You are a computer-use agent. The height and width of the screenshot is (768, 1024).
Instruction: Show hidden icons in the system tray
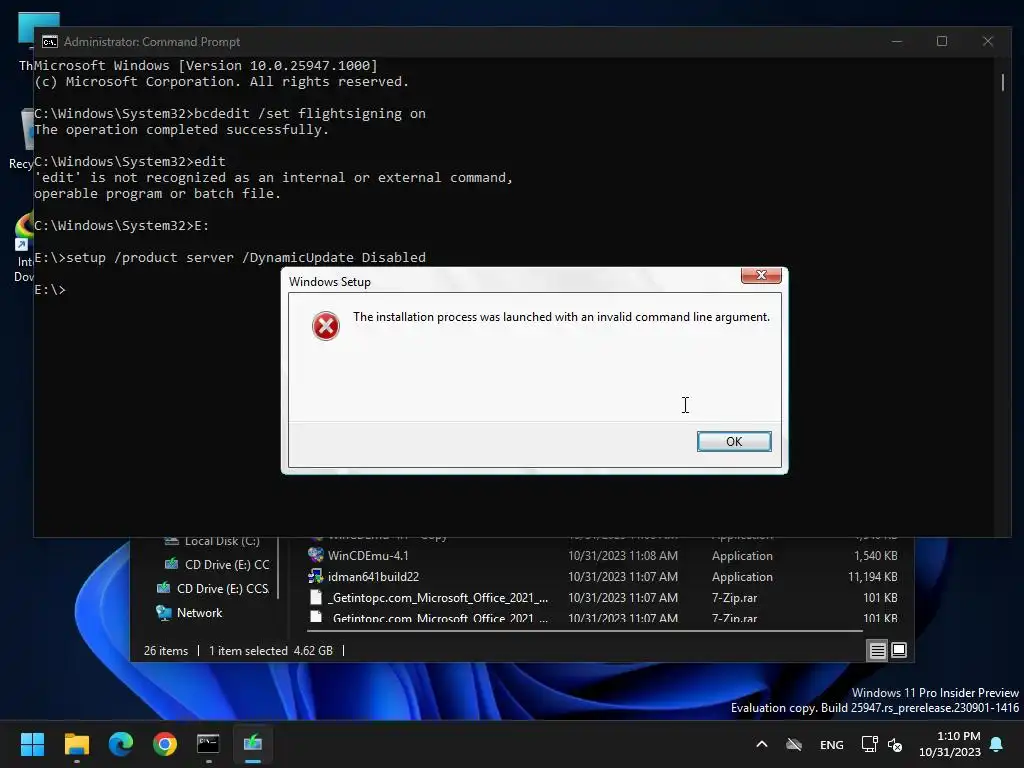point(761,744)
